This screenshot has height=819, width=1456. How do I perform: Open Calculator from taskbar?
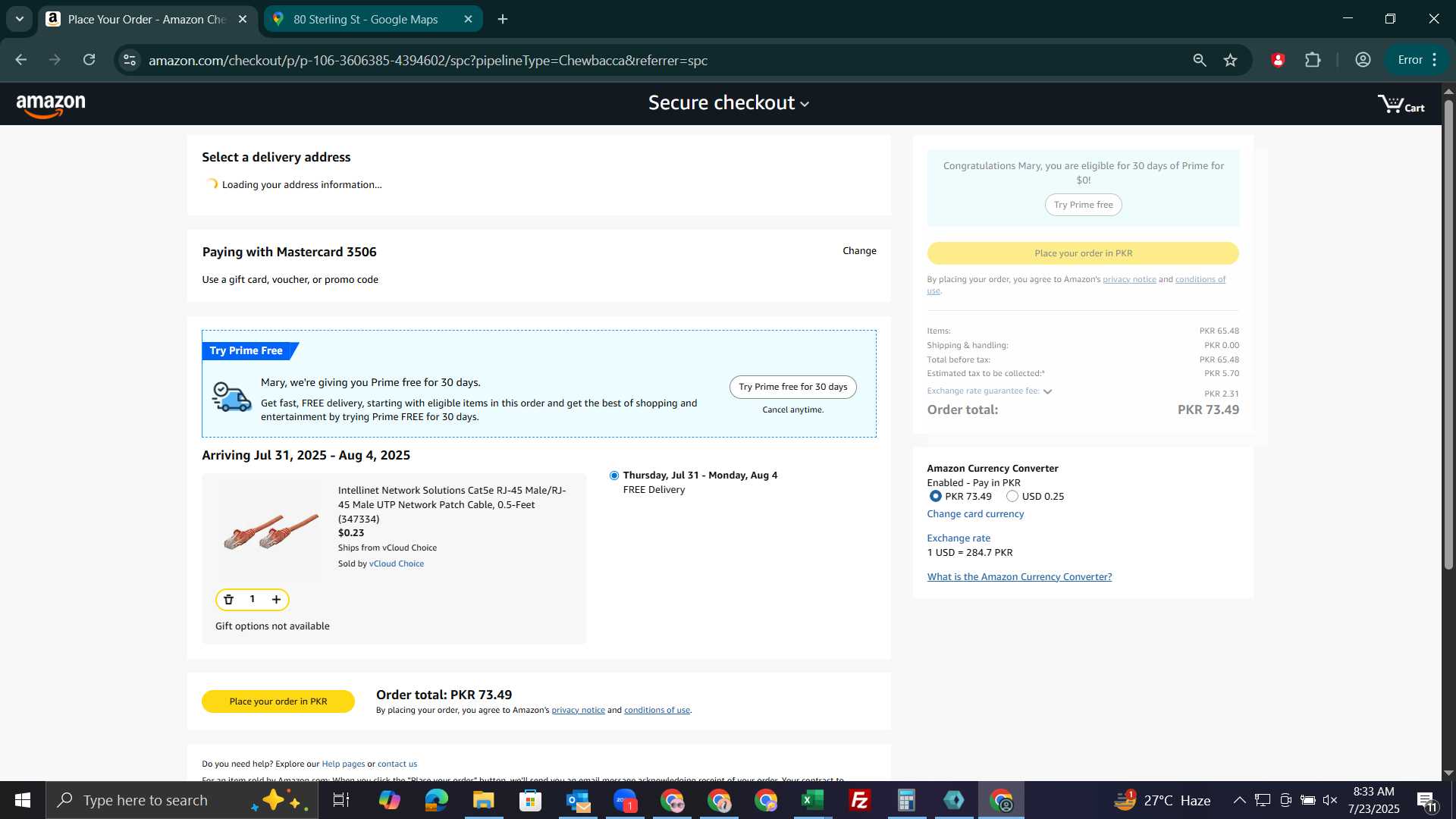pos(906,800)
